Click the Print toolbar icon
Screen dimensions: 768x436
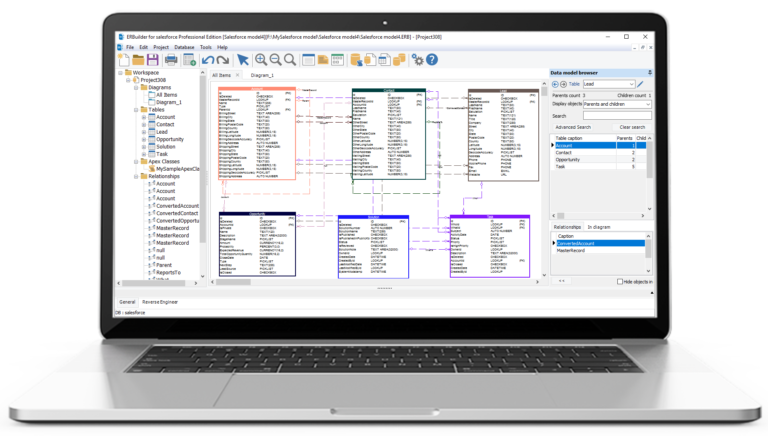point(171,60)
